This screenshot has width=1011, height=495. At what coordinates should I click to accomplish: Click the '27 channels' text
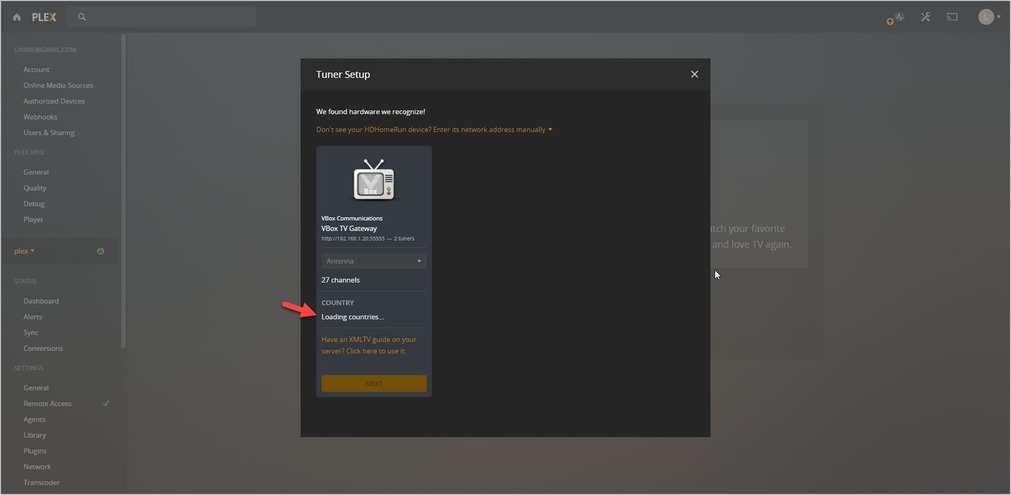[x=340, y=280]
